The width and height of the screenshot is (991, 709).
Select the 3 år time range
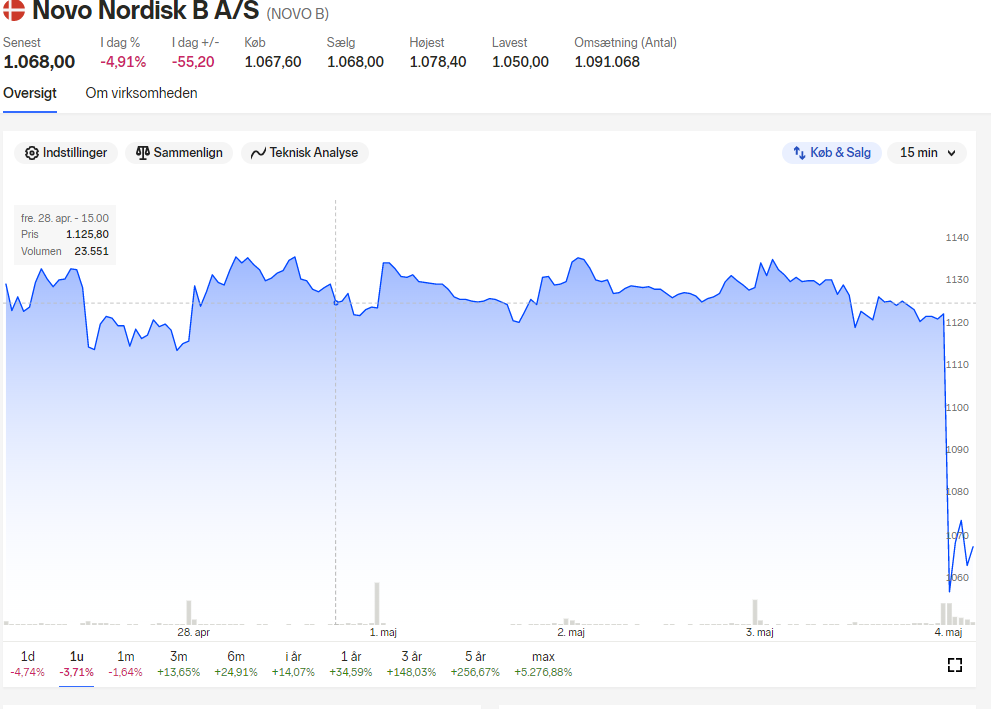point(411,664)
